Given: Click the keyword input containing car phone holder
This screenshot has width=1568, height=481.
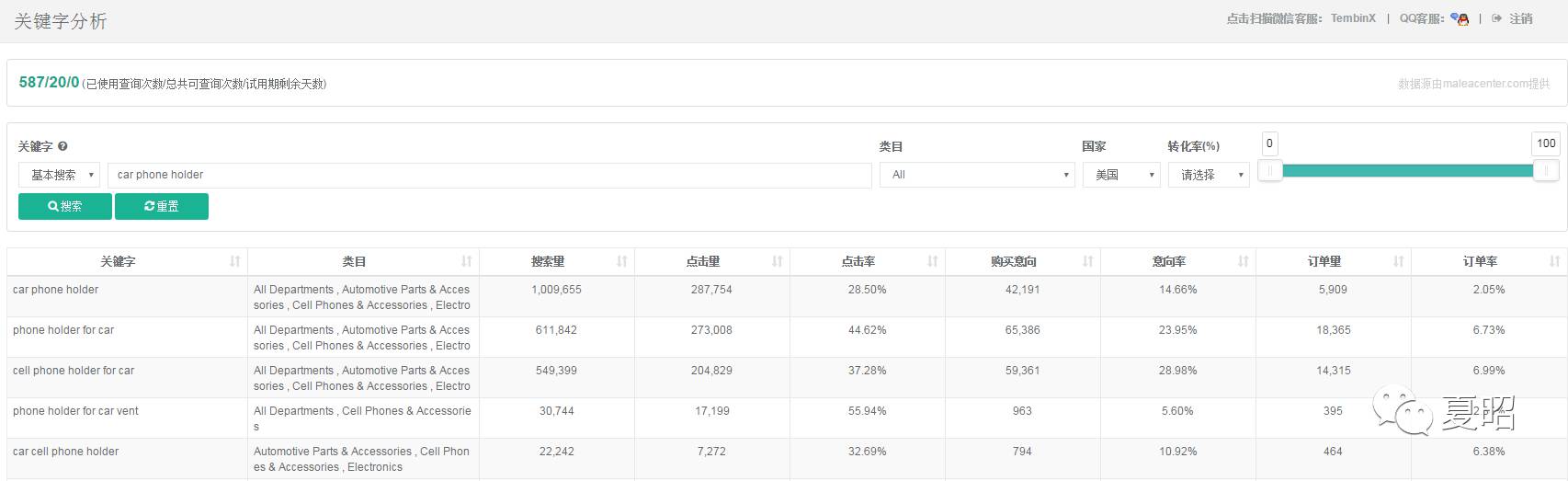Looking at the screenshot, I should (x=489, y=175).
